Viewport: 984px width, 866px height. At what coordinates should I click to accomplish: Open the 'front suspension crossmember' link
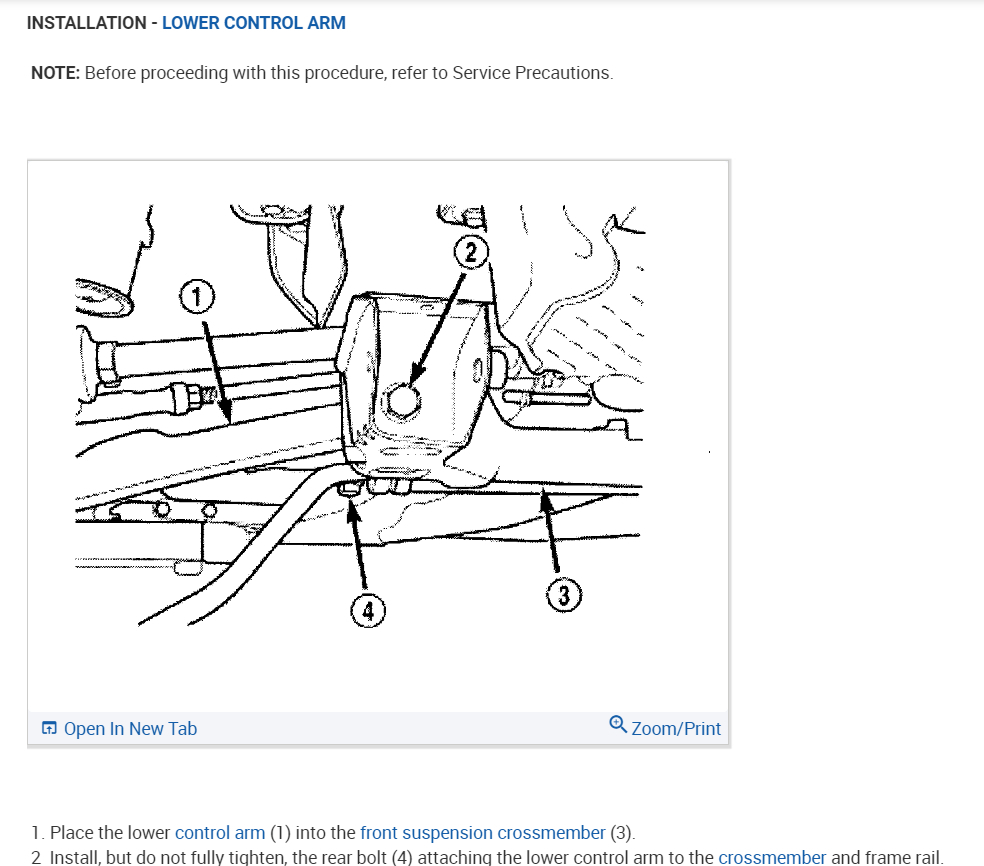[483, 833]
